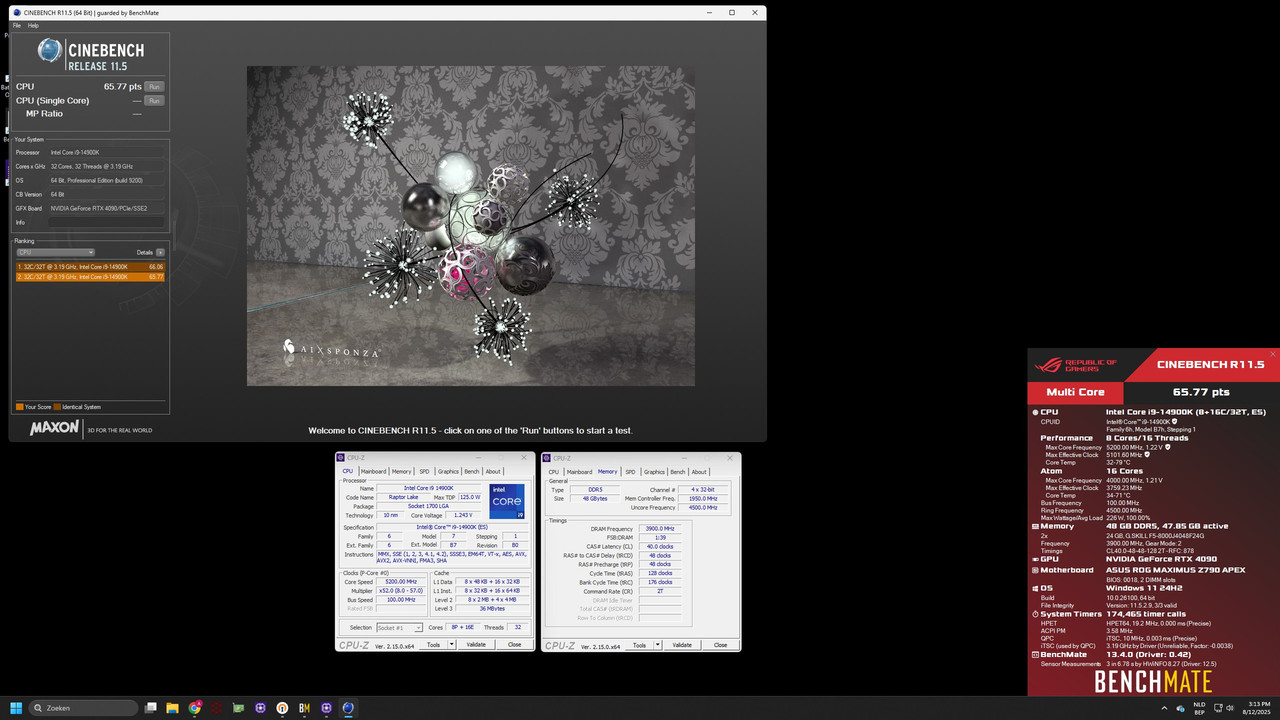Expand Tools dropdown arrow in left CPU-Z
Image resolution: width=1280 pixels, height=720 pixels.
click(x=452, y=645)
